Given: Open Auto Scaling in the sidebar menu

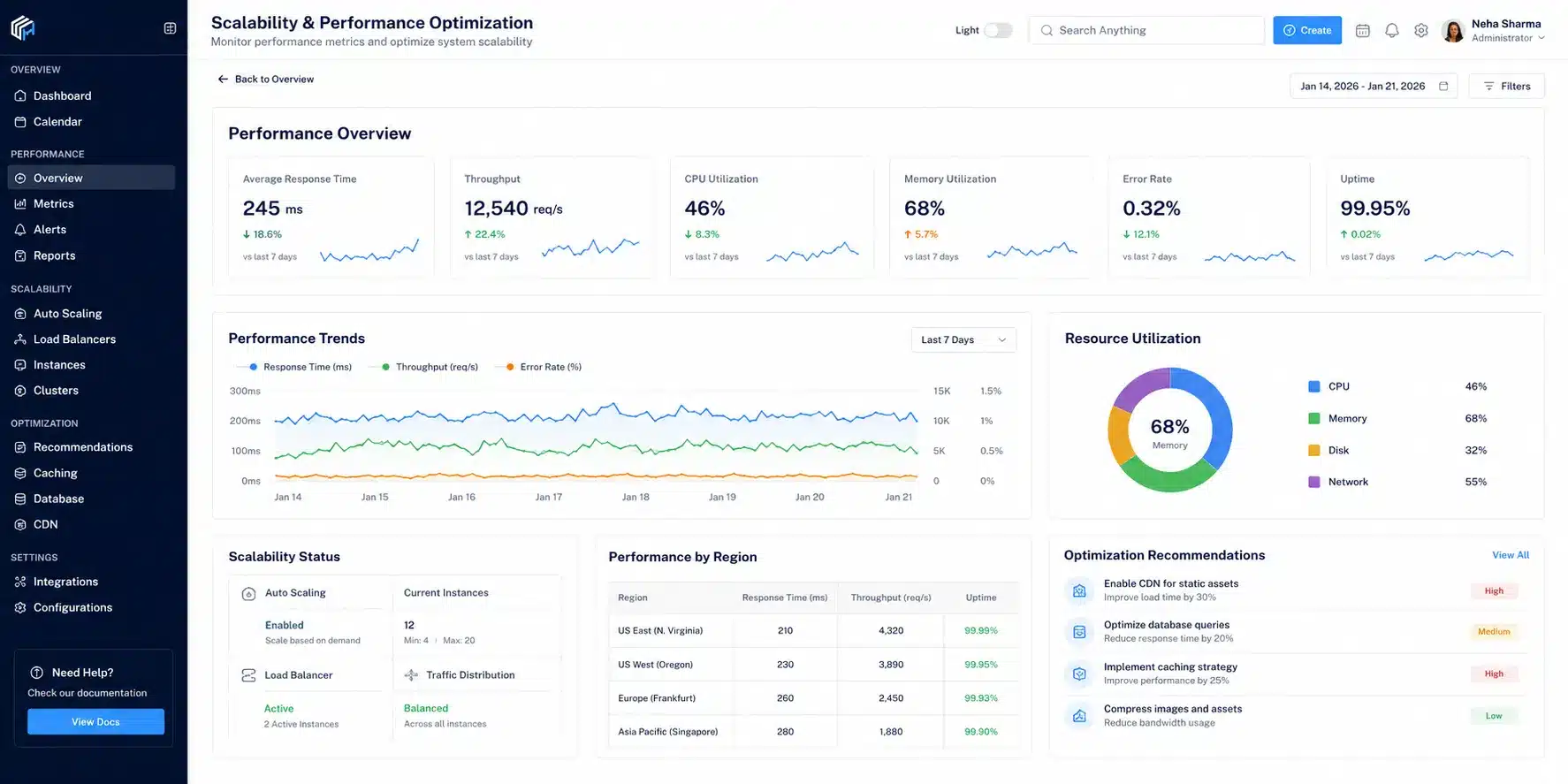Looking at the screenshot, I should tap(91, 314).
